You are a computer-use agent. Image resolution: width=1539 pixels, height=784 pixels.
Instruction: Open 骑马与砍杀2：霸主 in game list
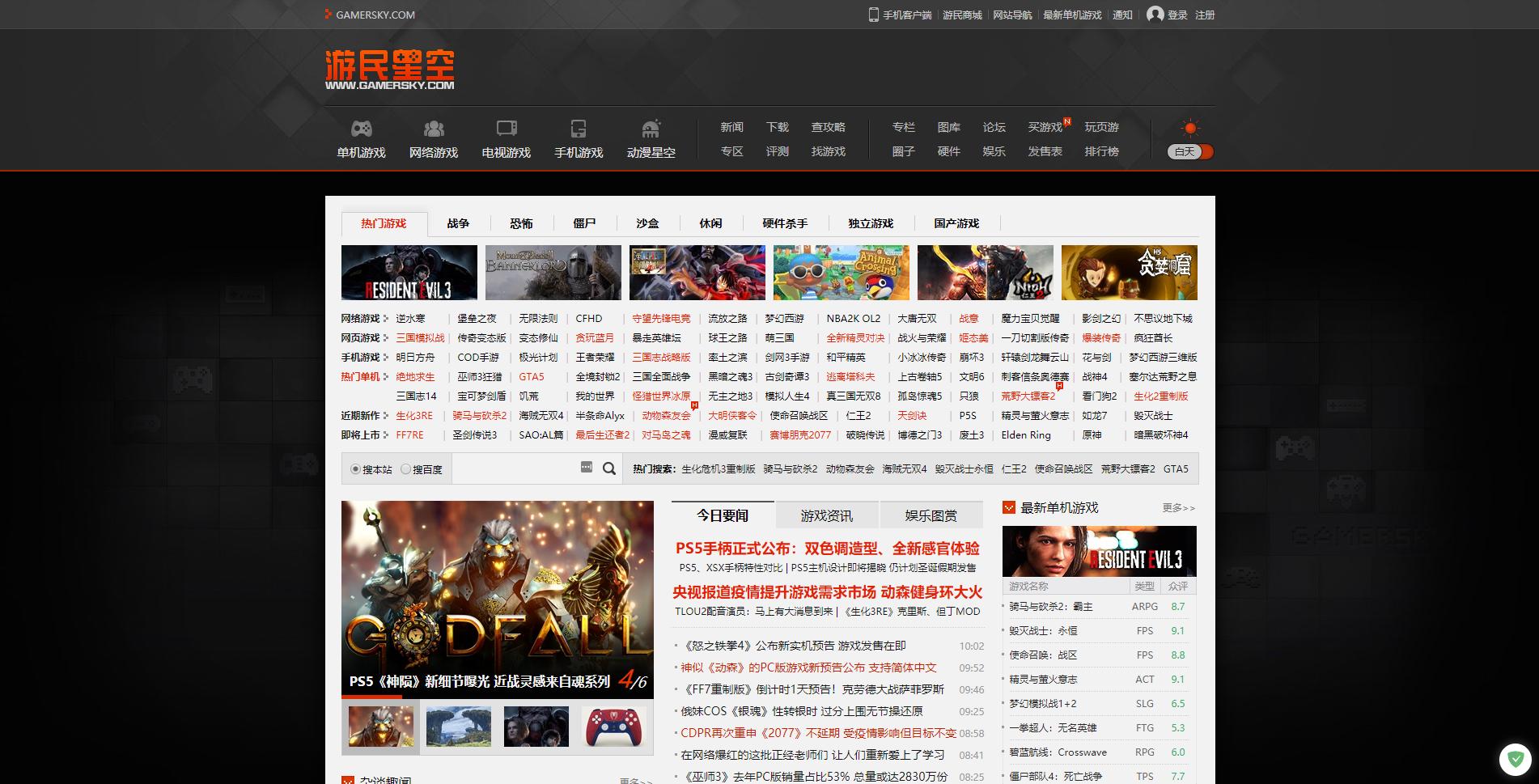click(1050, 606)
